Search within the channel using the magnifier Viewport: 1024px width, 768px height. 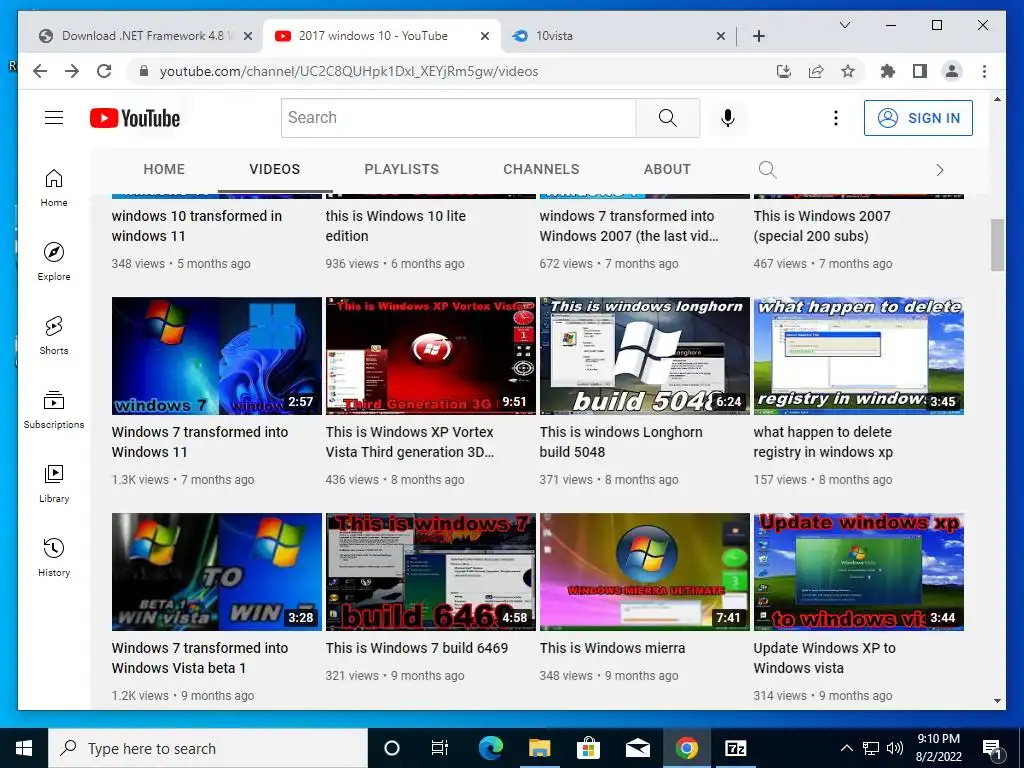coord(767,170)
